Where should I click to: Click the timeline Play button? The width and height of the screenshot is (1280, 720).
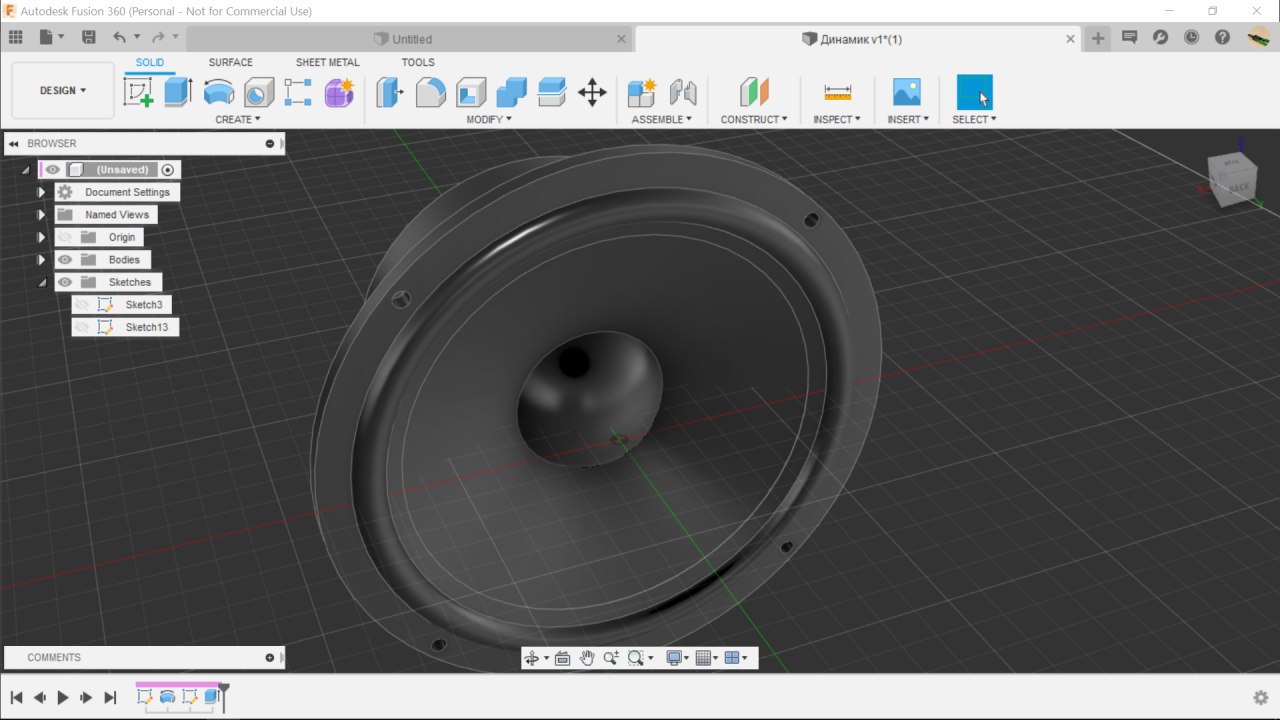point(63,698)
